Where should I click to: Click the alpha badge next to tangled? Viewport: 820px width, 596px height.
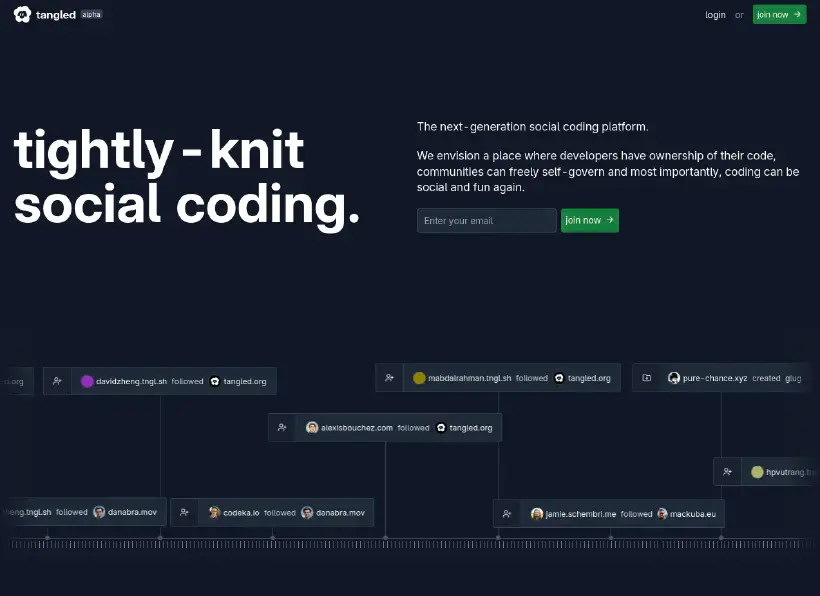[92, 15]
